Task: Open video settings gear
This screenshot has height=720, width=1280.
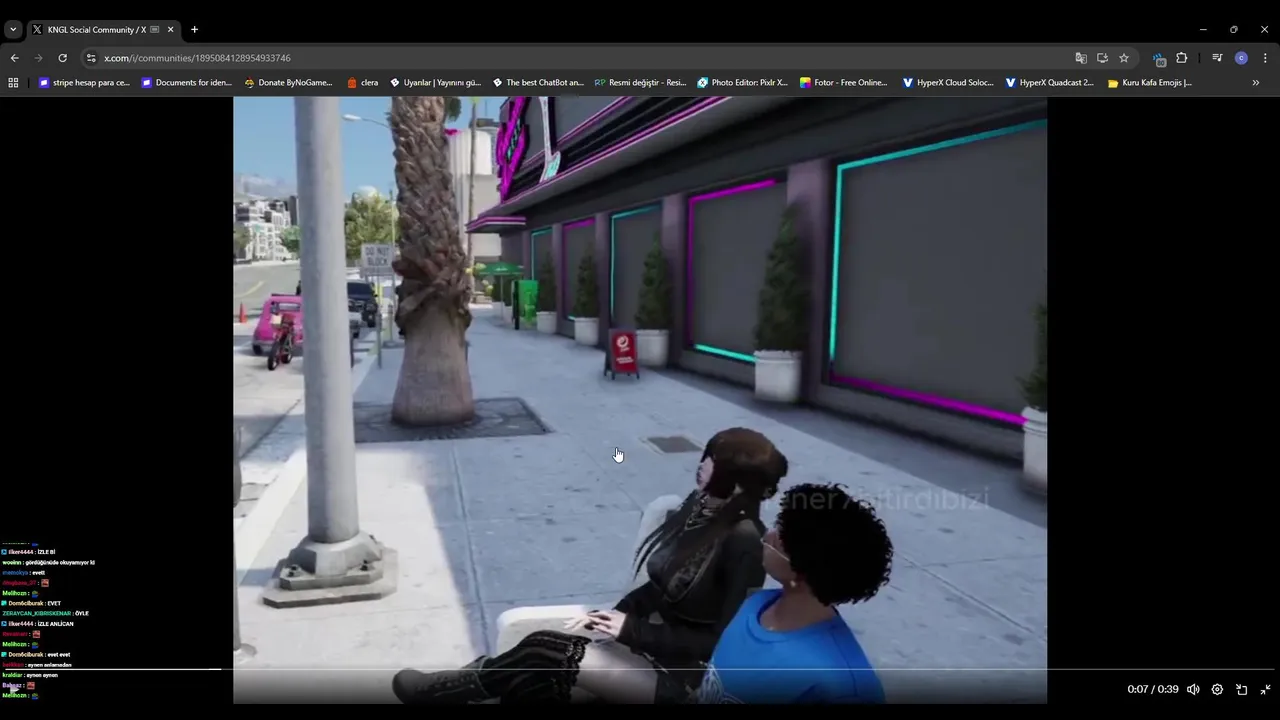Action: click(1217, 689)
